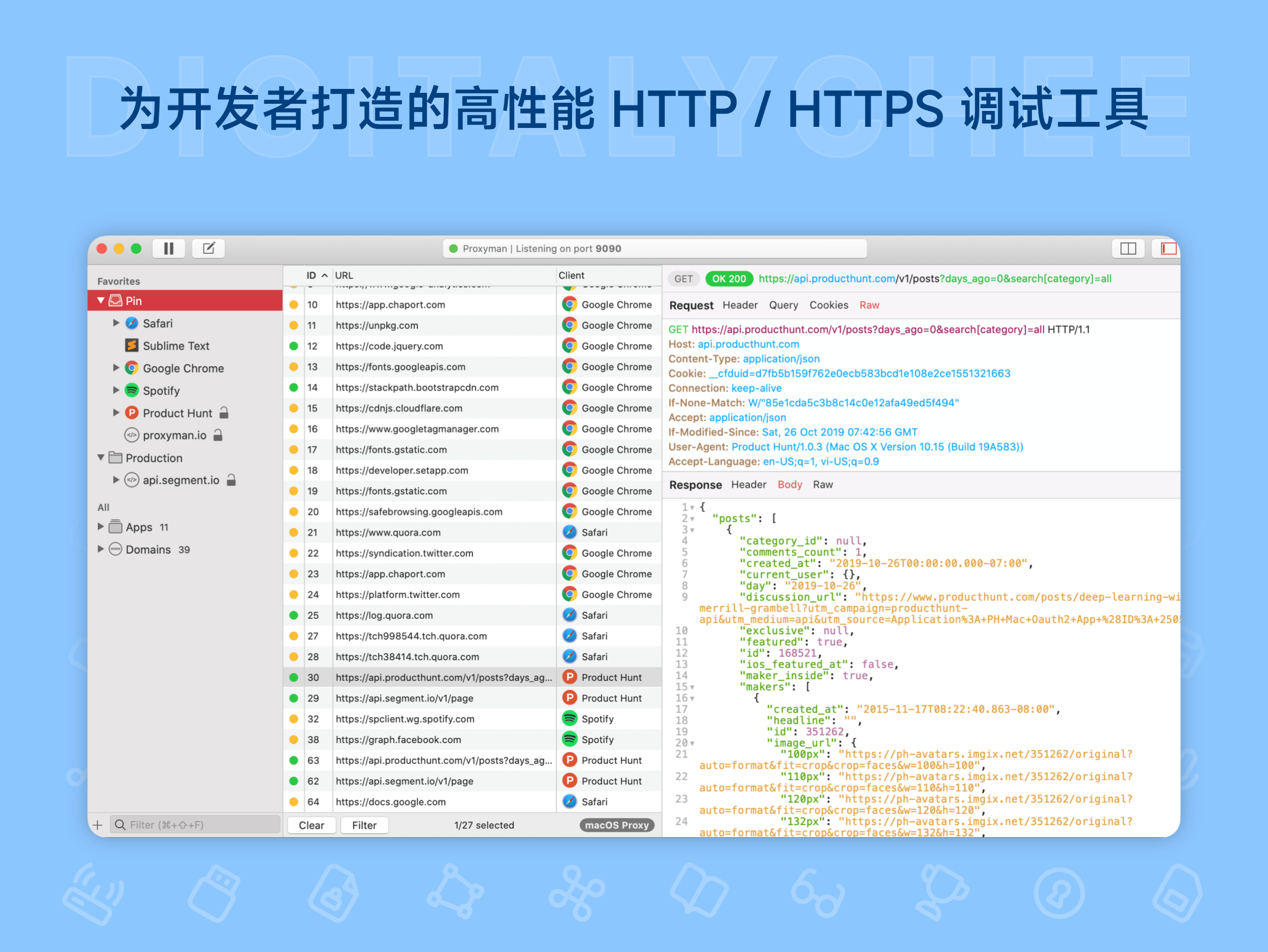1268x952 pixels.
Task: Select the https://code.jquery.com request row
Action: [473, 346]
